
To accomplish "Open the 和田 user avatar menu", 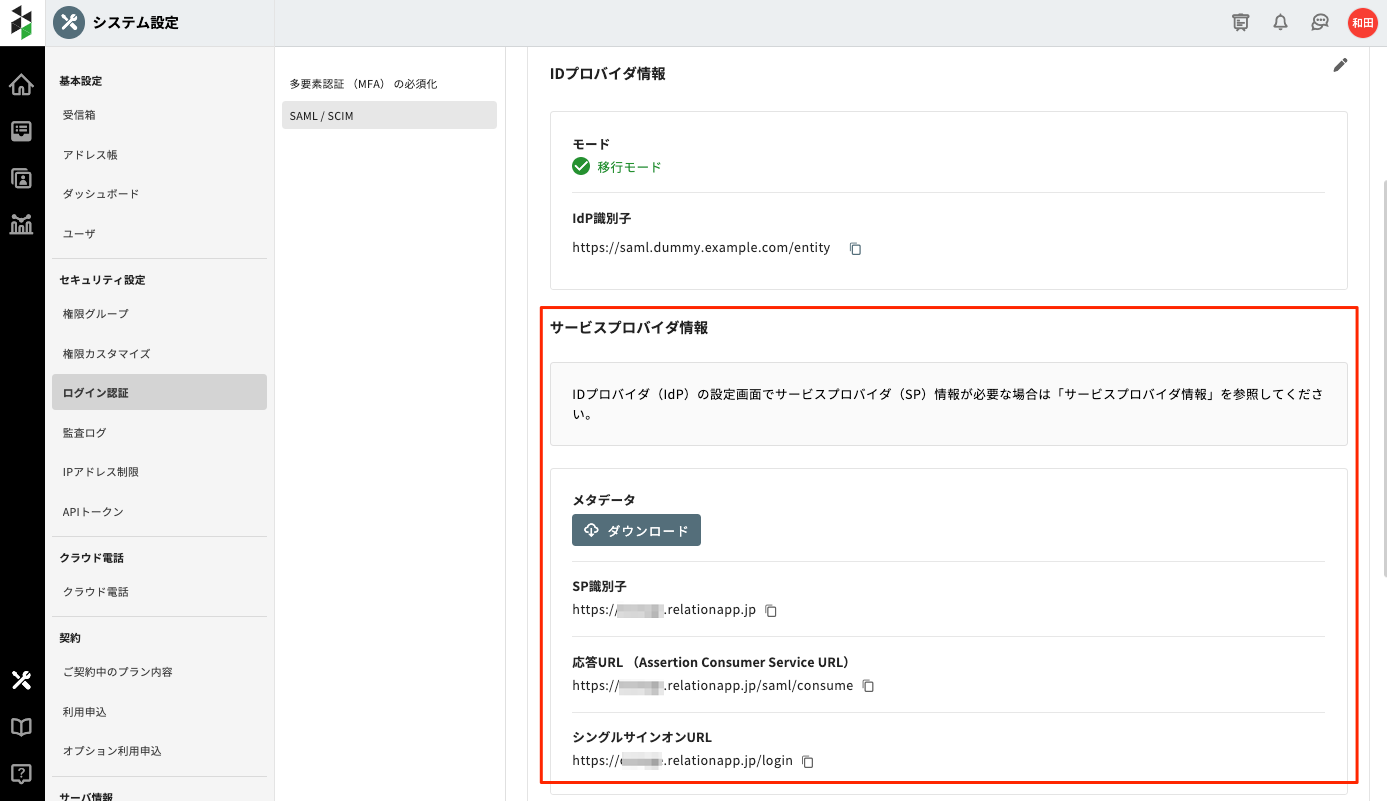I will [x=1362, y=22].
